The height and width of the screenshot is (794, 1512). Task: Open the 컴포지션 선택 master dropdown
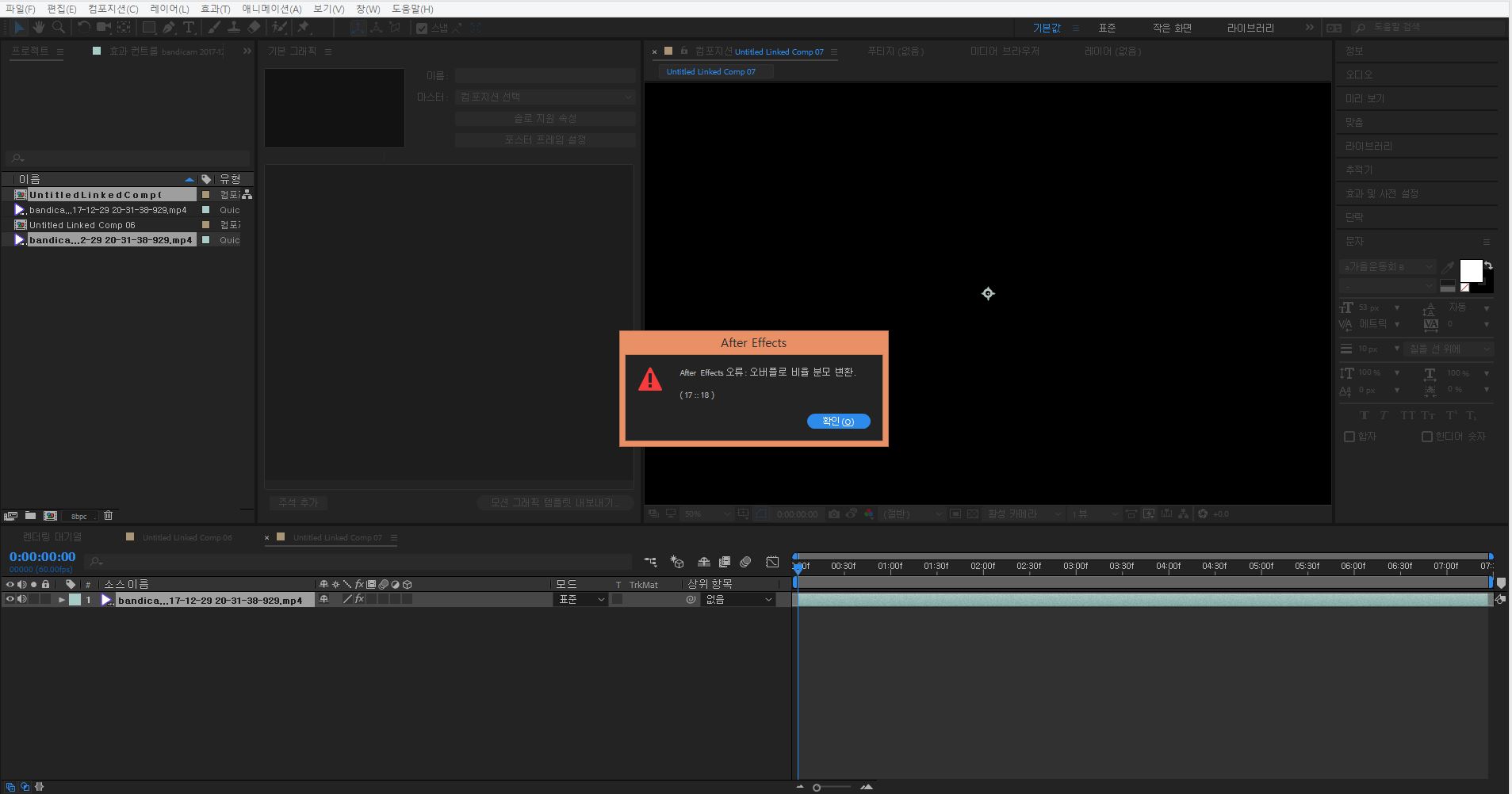pyautogui.click(x=545, y=97)
